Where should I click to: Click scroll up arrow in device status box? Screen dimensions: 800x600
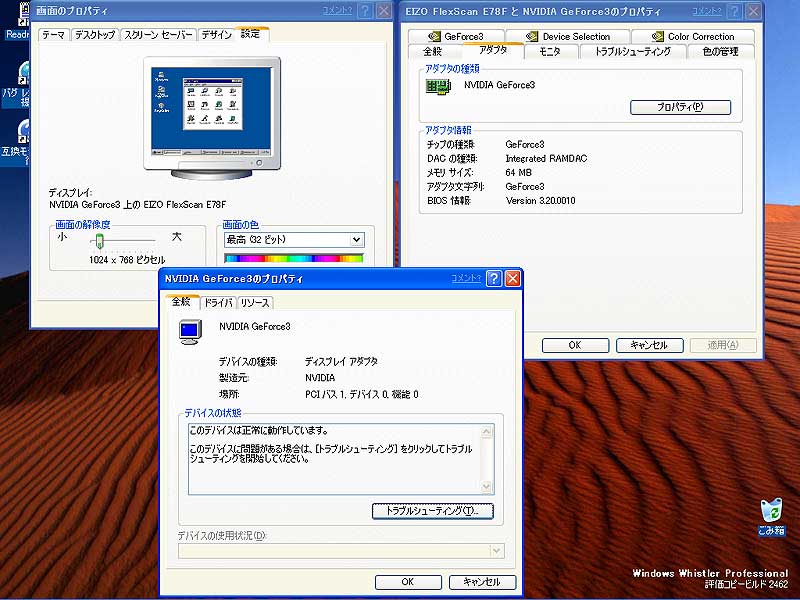487,432
